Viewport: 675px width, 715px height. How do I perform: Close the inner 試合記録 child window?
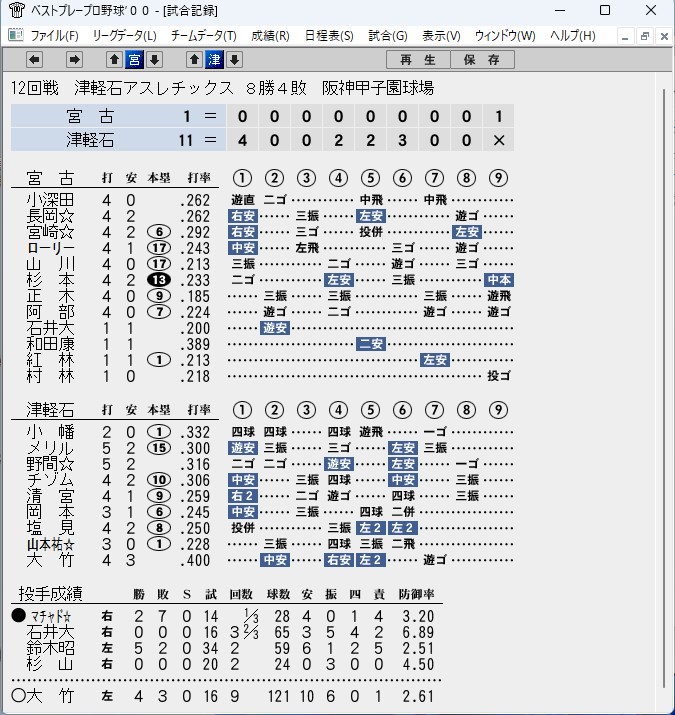pos(664,36)
